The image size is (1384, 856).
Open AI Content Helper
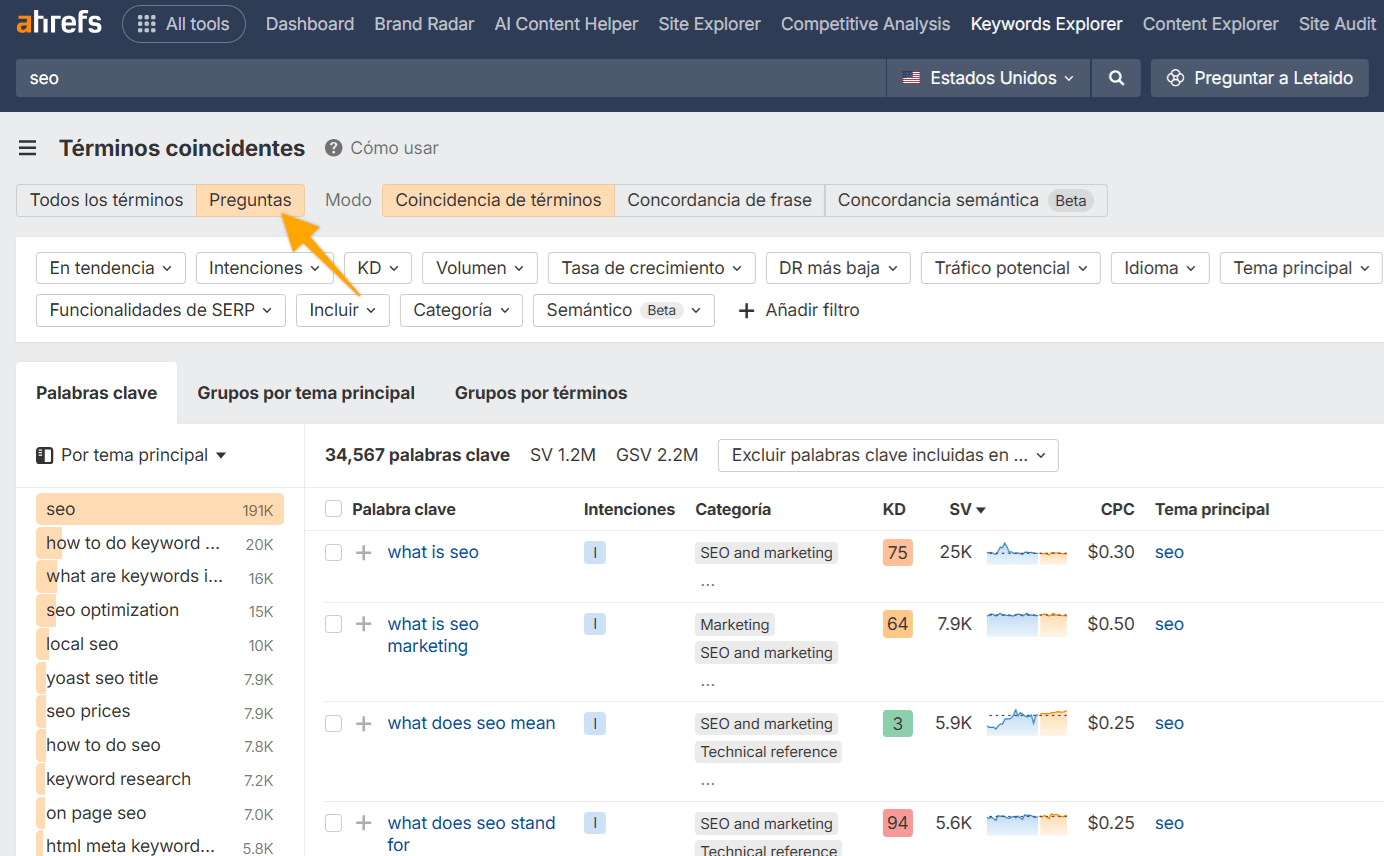[567, 24]
